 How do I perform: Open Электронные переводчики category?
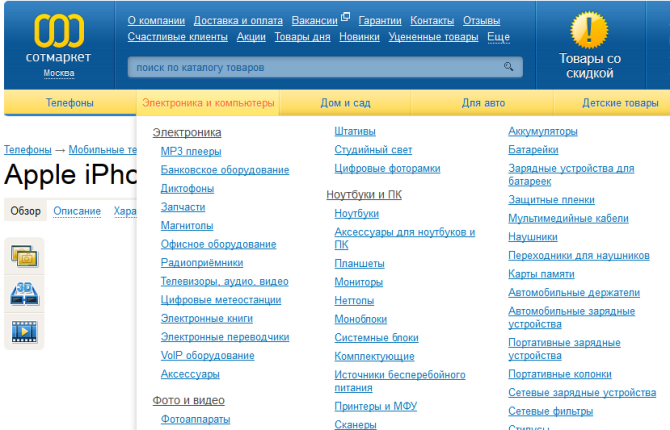(225, 337)
